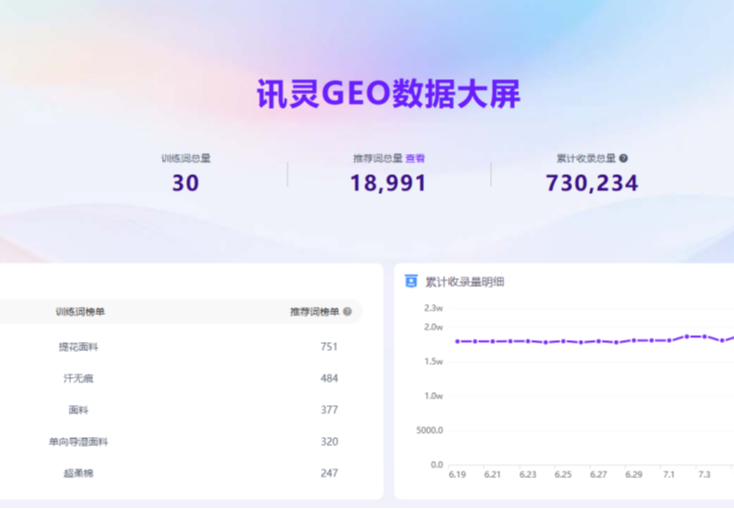This screenshot has width=734, height=509.
Task: Click the 推荐词总量 value 18,991
Action: (388, 183)
